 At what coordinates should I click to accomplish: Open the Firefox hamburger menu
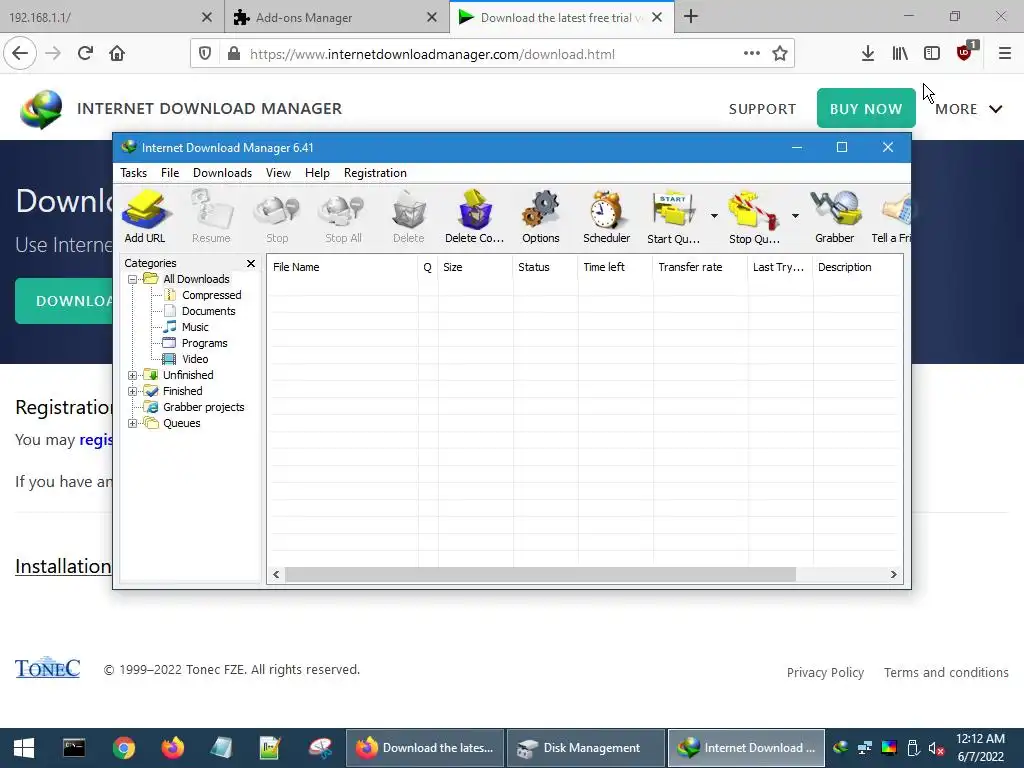click(1005, 54)
